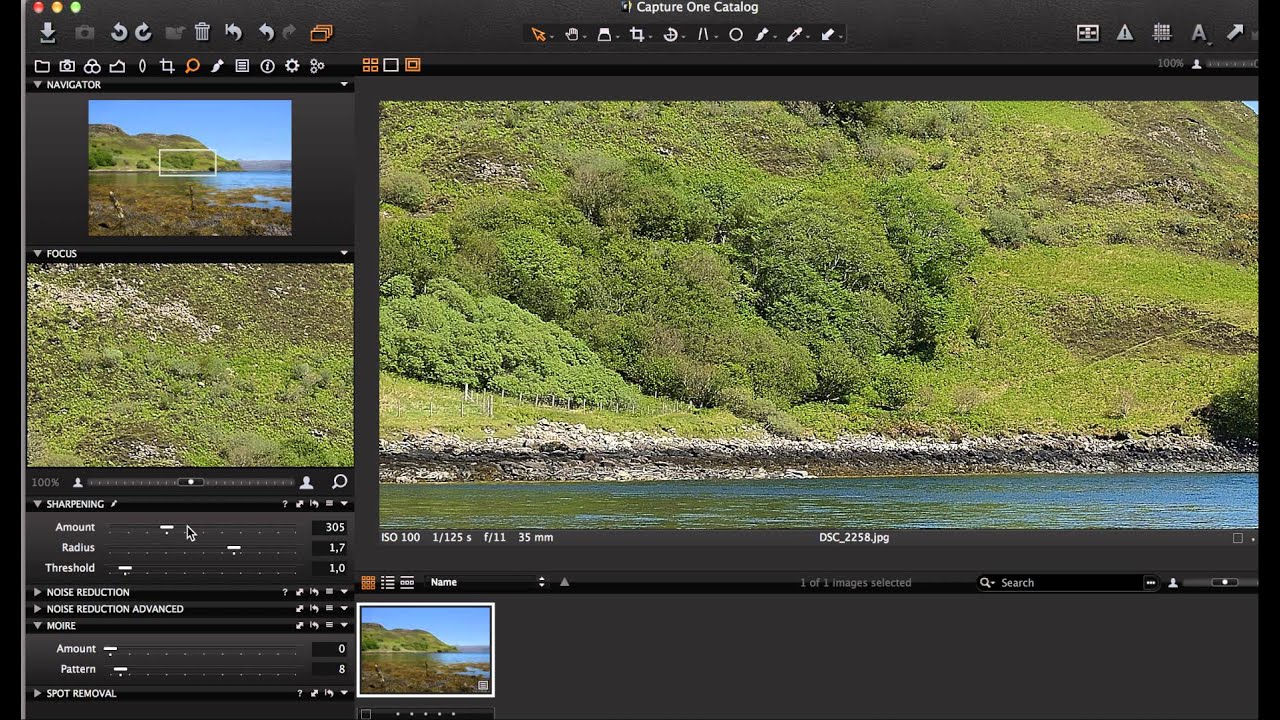The image size is (1280, 720).
Task: Open the Details magnifier tool tab
Action: (192, 66)
